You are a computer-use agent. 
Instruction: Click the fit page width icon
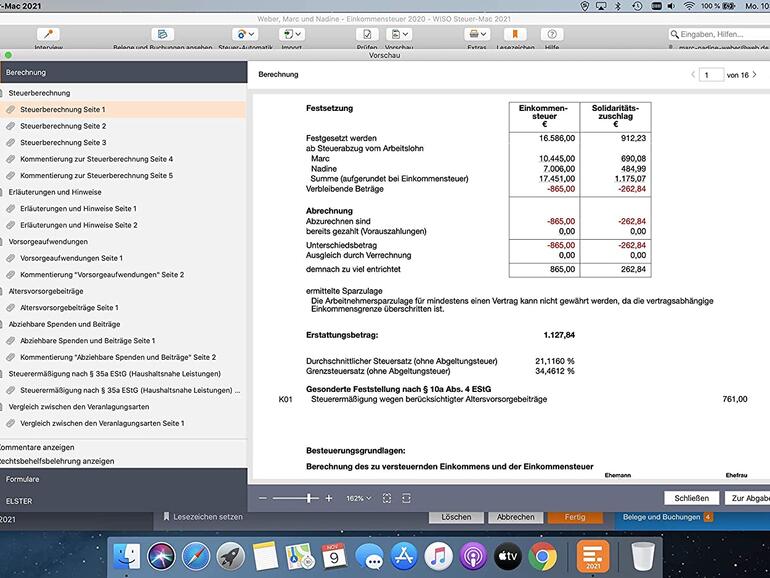[x=406, y=498]
